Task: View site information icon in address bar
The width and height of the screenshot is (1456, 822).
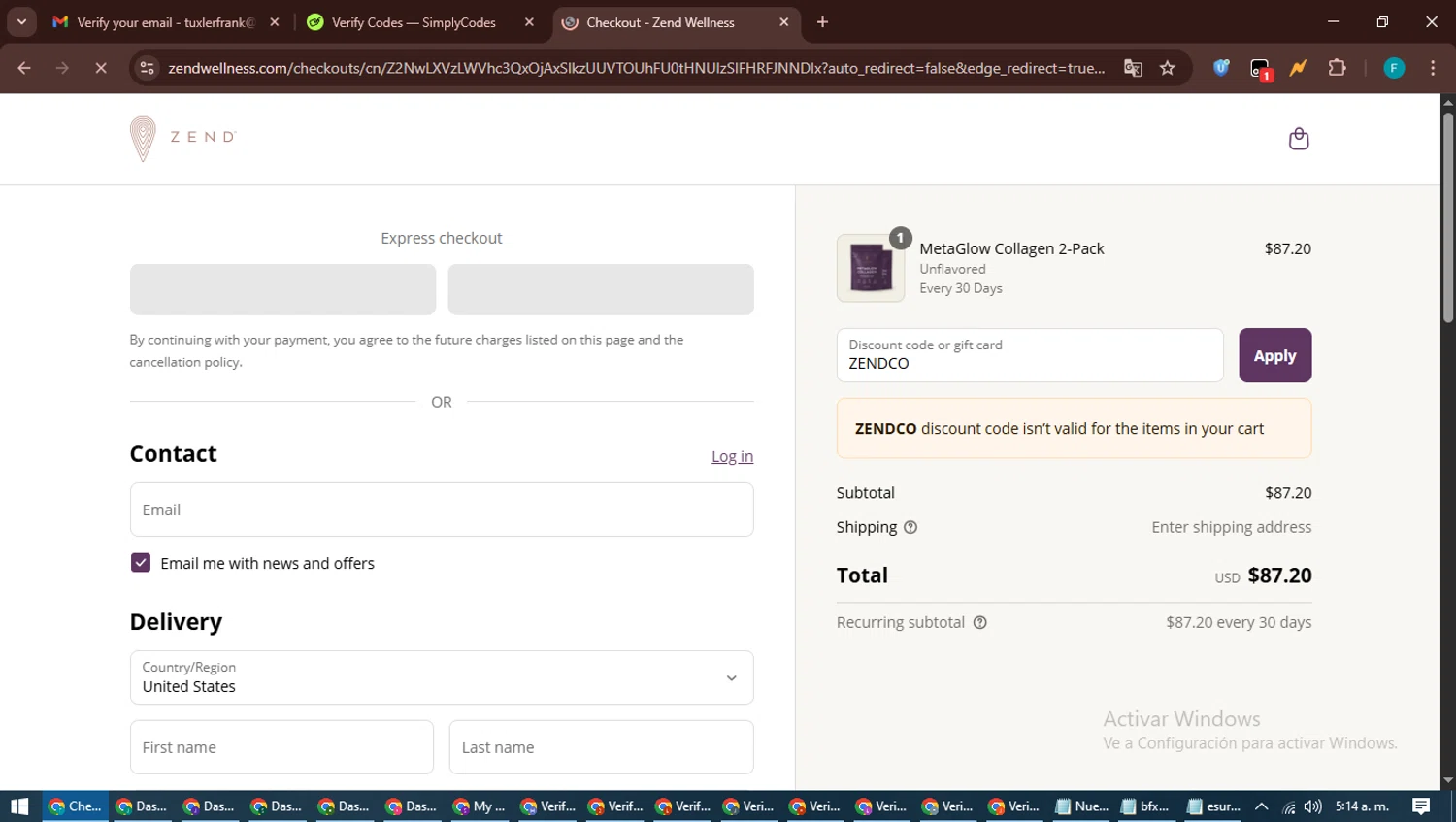Action: tap(147, 68)
